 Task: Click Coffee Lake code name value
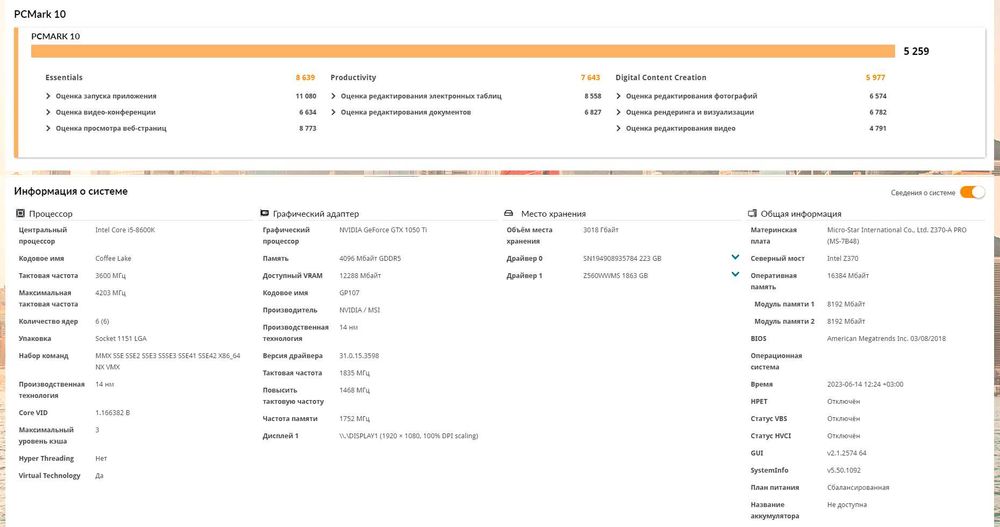pos(113,258)
